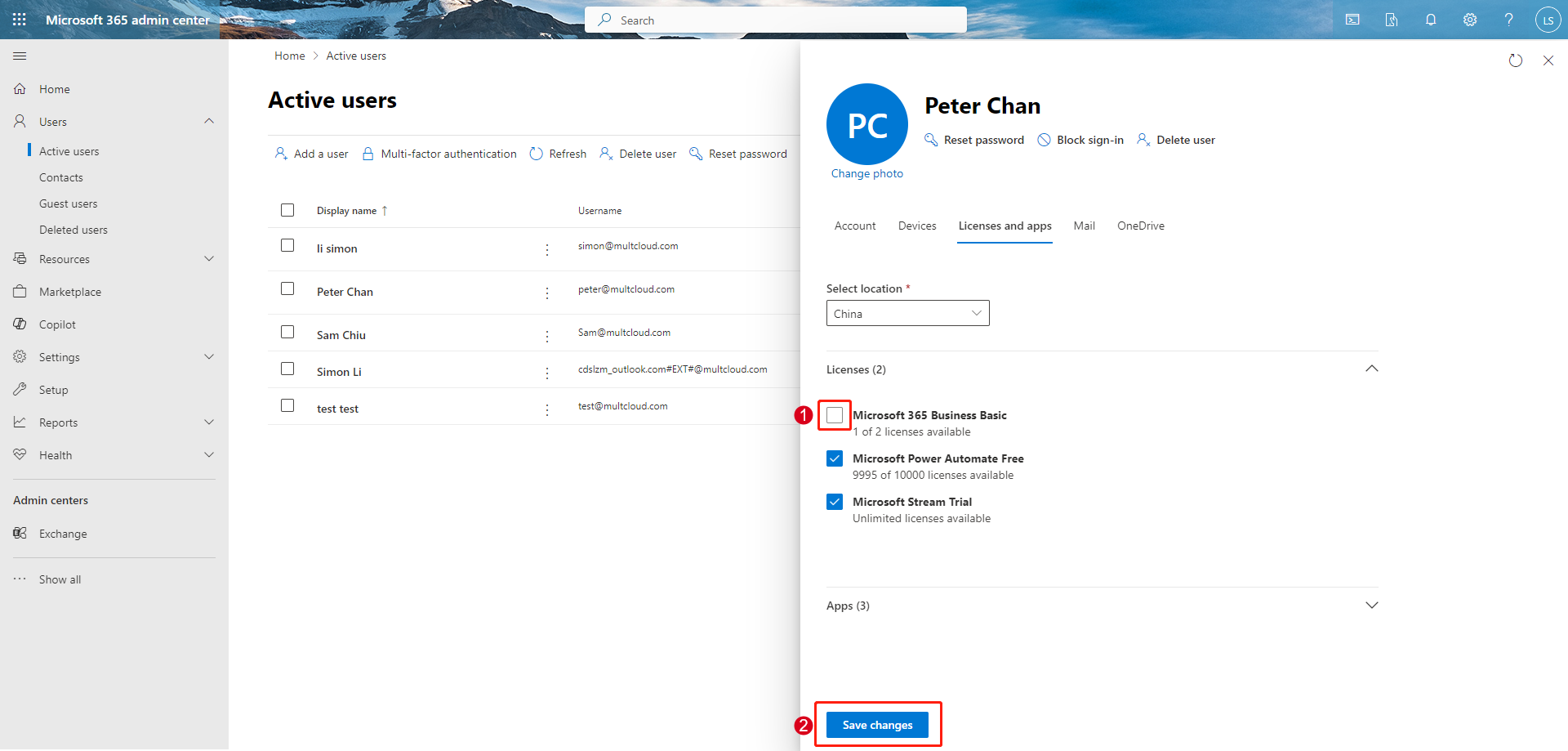
Task: Collapse the Licenses (2) section
Action: (1372, 369)
